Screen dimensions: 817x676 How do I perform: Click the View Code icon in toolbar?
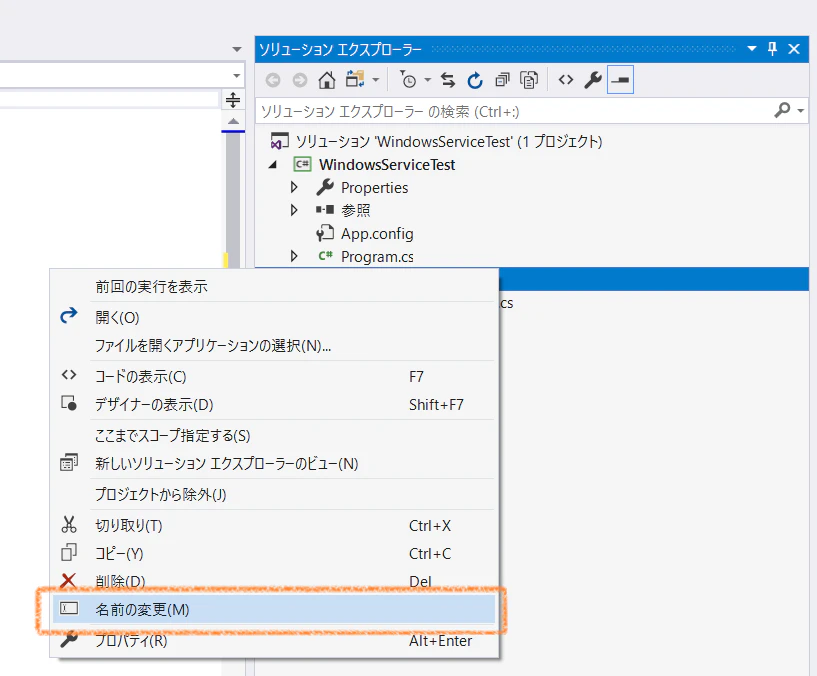tap(566, 80)
